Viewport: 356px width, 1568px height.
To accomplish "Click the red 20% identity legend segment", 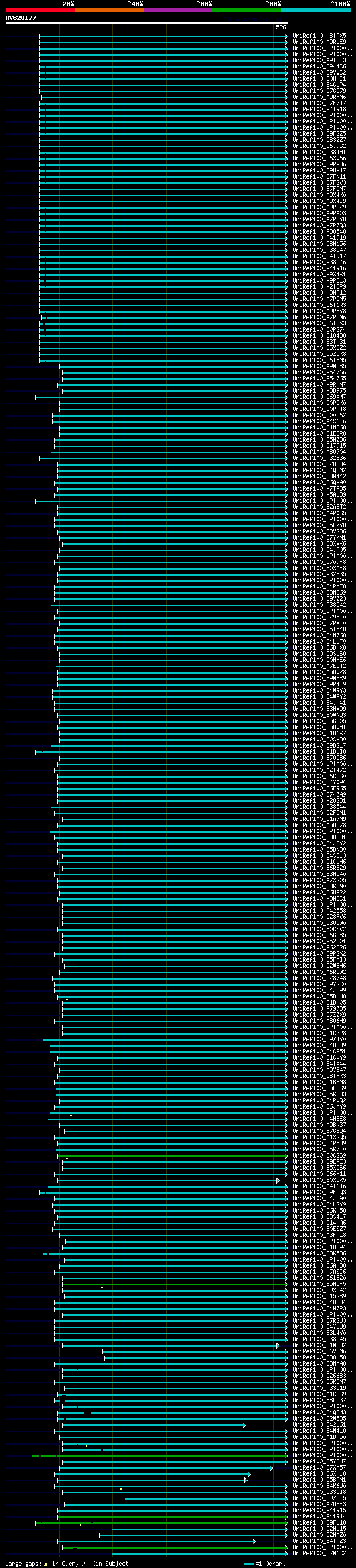I will tap(39, 10).
